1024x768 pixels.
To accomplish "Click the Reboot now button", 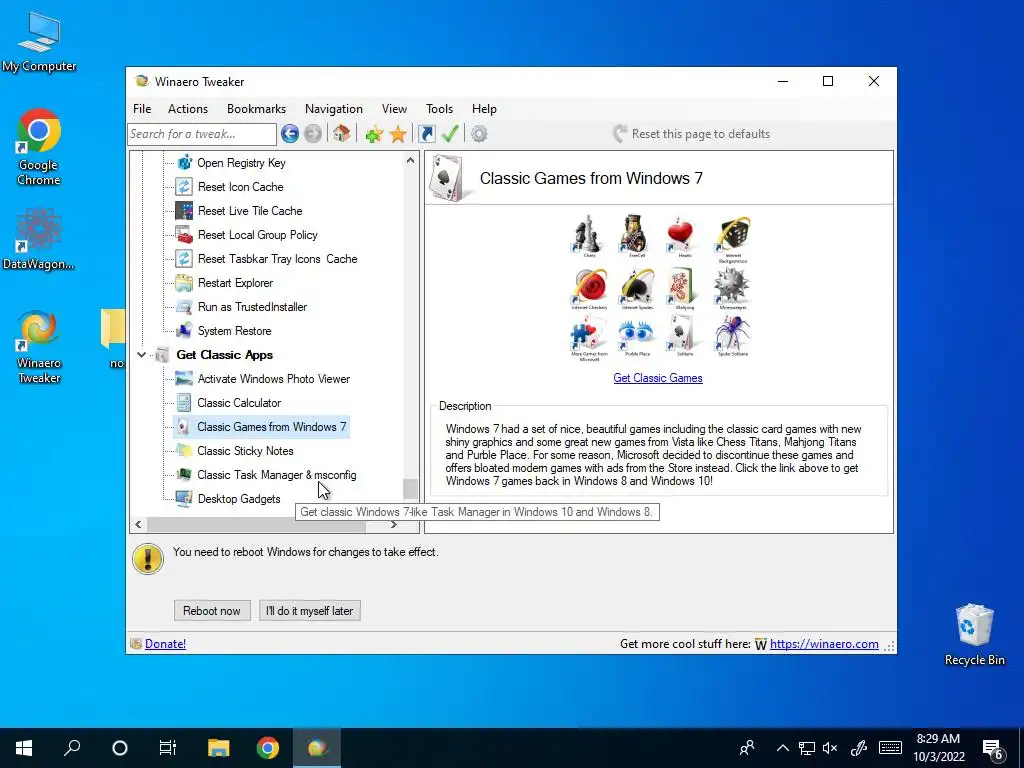I will (212, 611).
